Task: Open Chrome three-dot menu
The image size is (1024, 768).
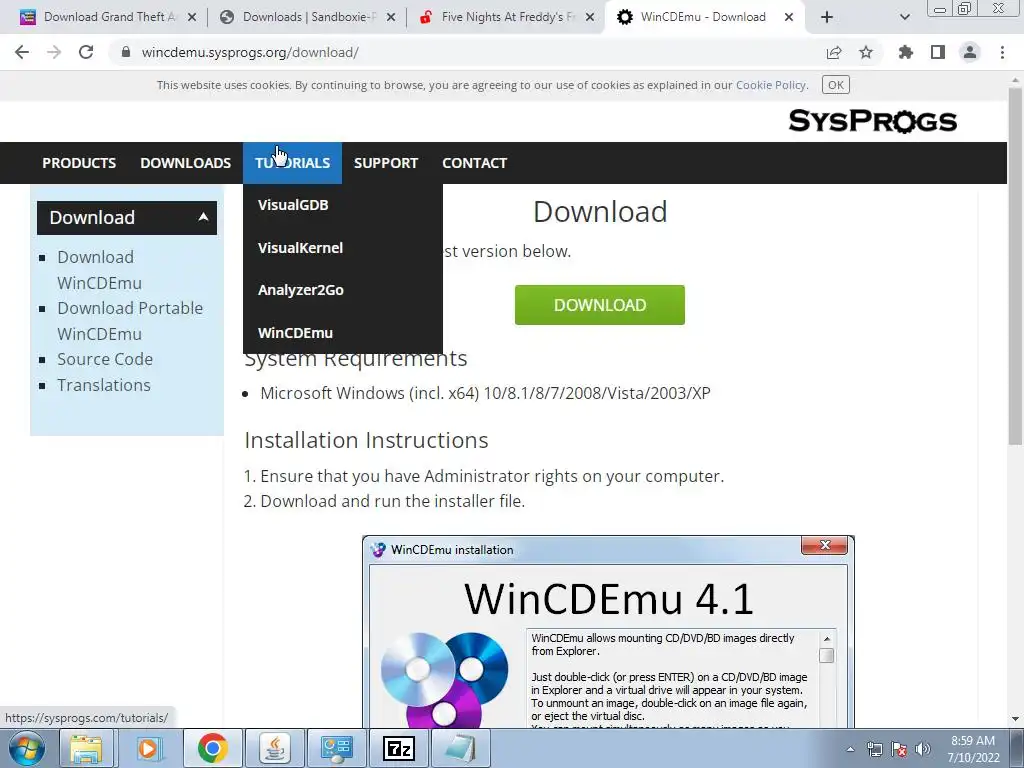Action: pyautogui.click(x=1002, y=52)
